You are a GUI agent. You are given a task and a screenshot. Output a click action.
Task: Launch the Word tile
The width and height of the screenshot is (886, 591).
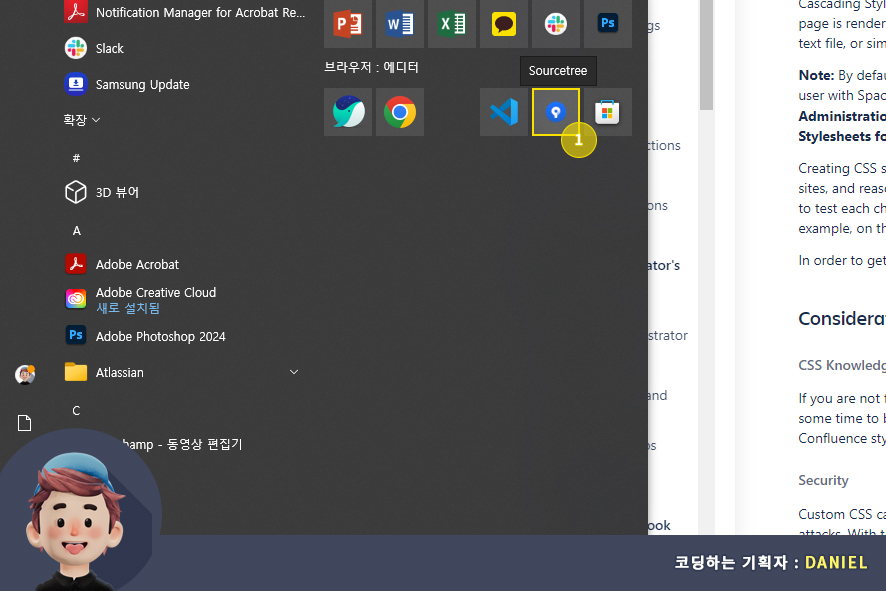pos(399,24)
